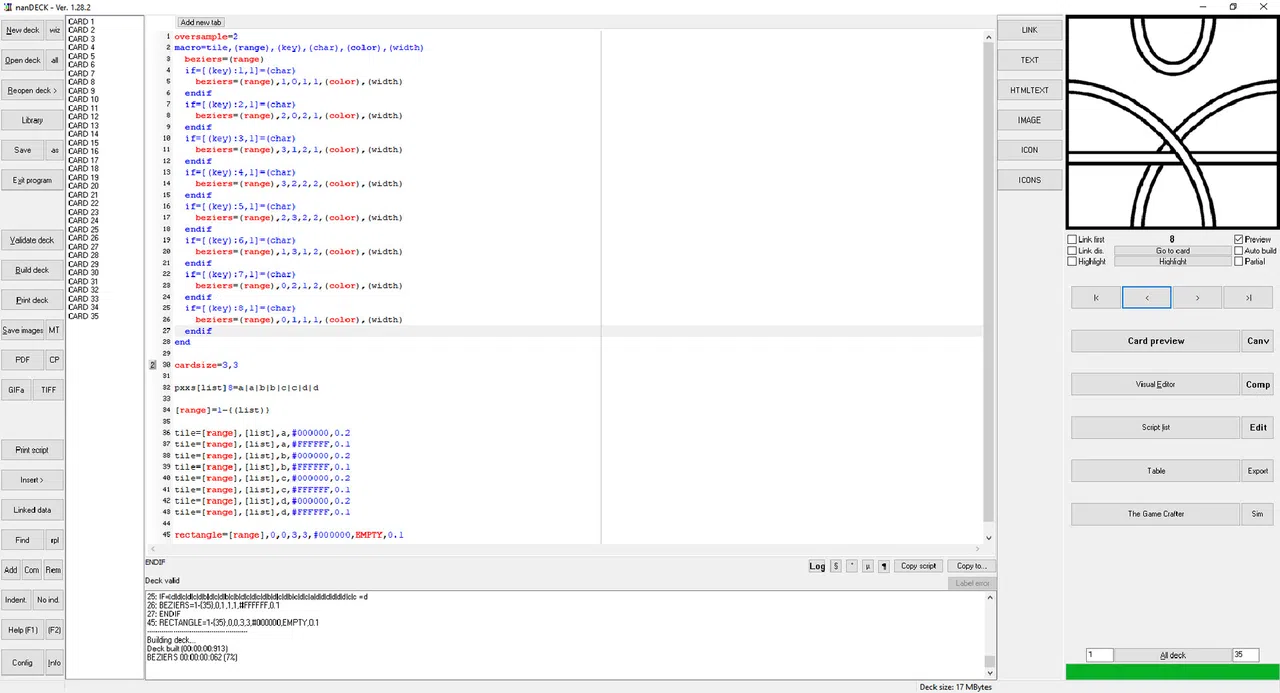1280x693 pixels.
Task: Click the 'CP' button beside PDF
Action: click(55, 360)
